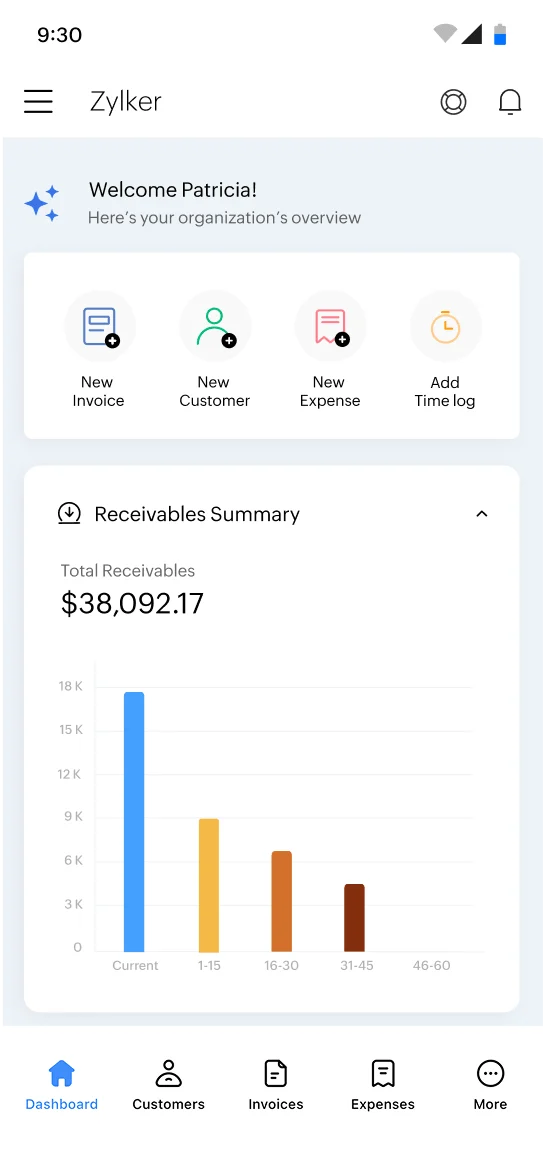Select the orange 16-30 days bar
Screen dimensions: 543x1172
click(281, 901)
